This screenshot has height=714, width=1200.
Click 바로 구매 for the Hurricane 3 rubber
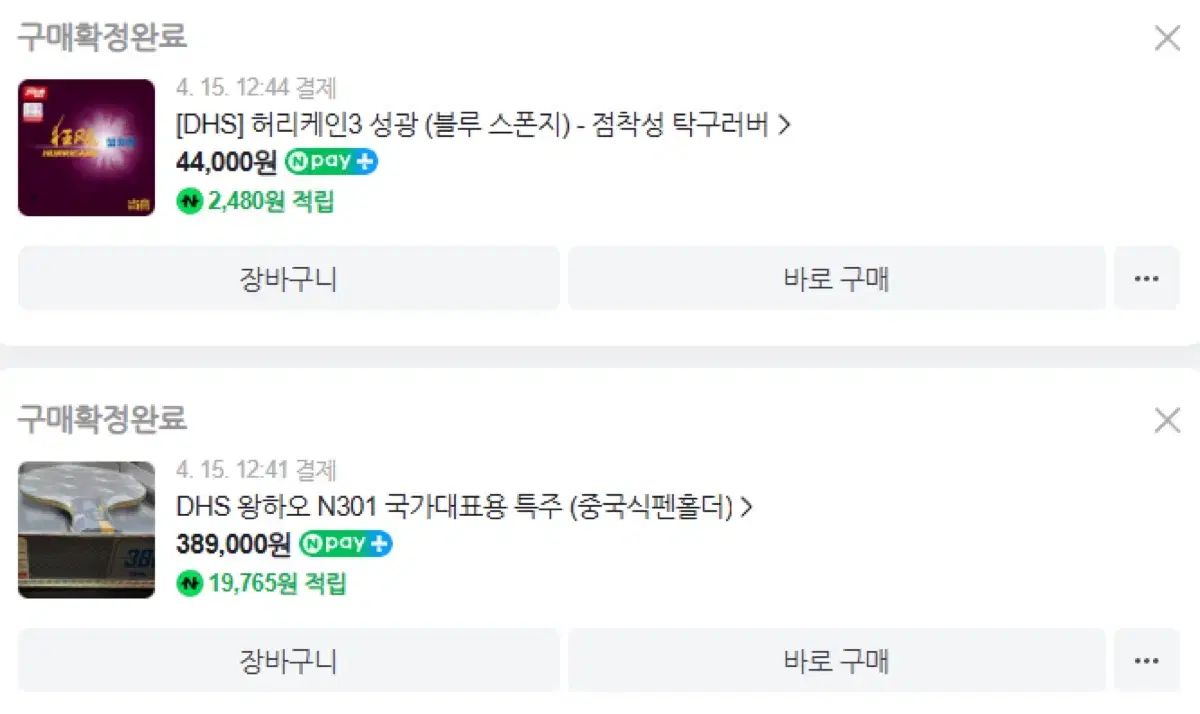[x=837, y=278]
